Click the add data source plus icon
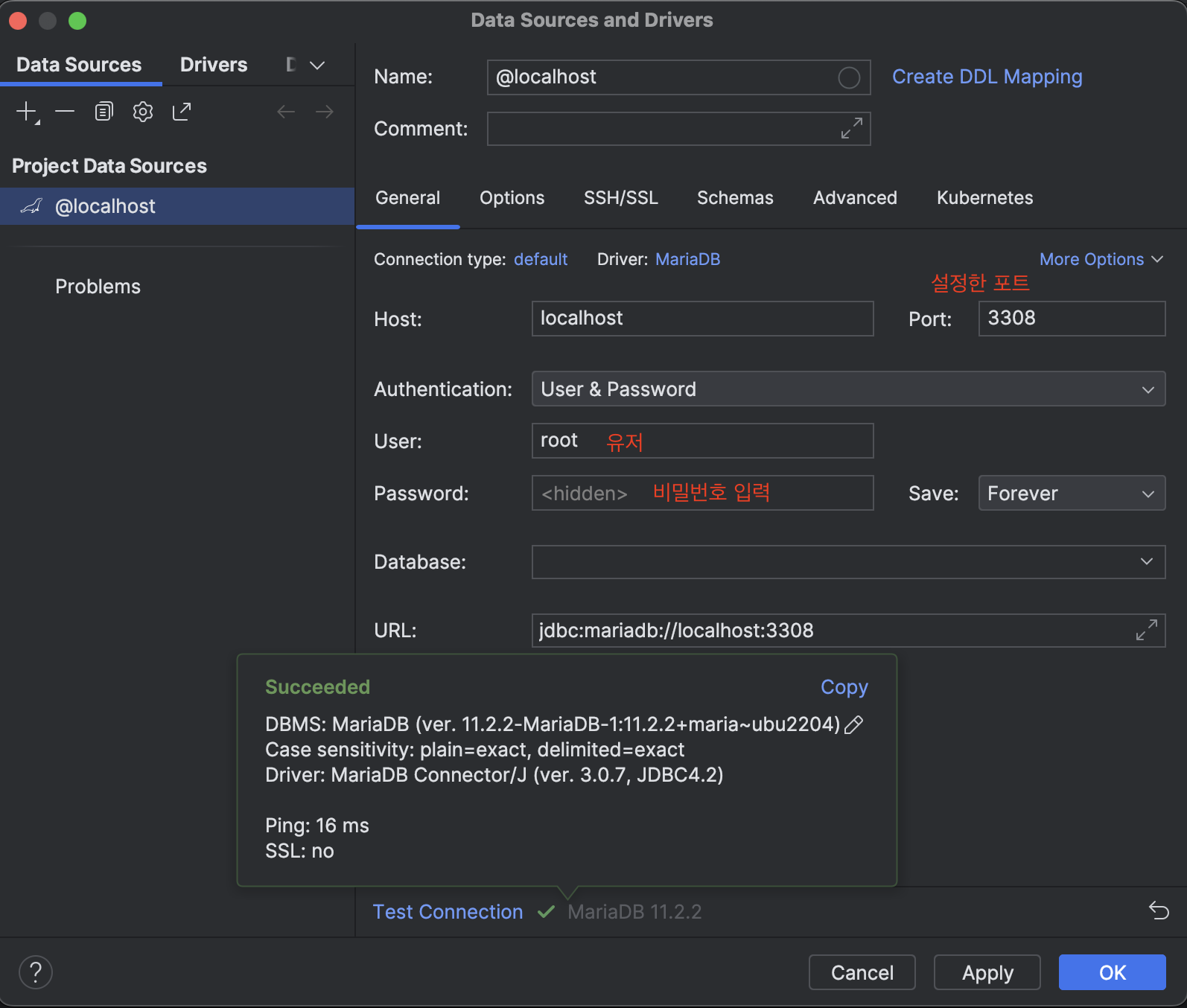 coord(27,112)
